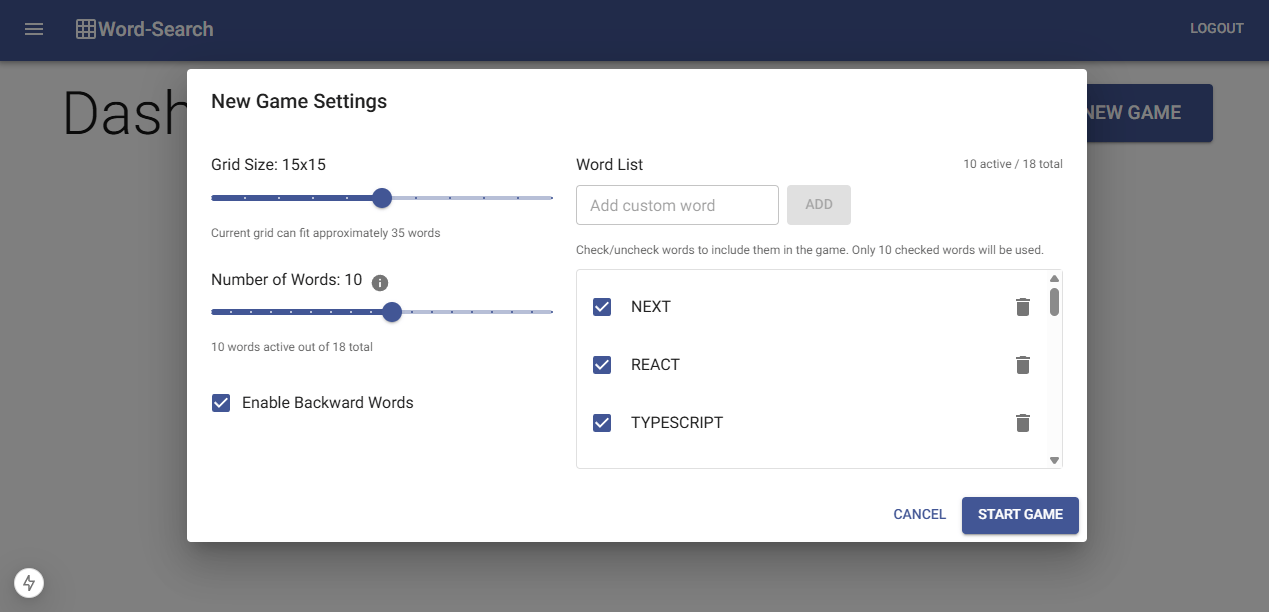This screenshot has height=612, width=1269.
Task: Click the info icon beside Number of Words
Action: pos(380,283)
